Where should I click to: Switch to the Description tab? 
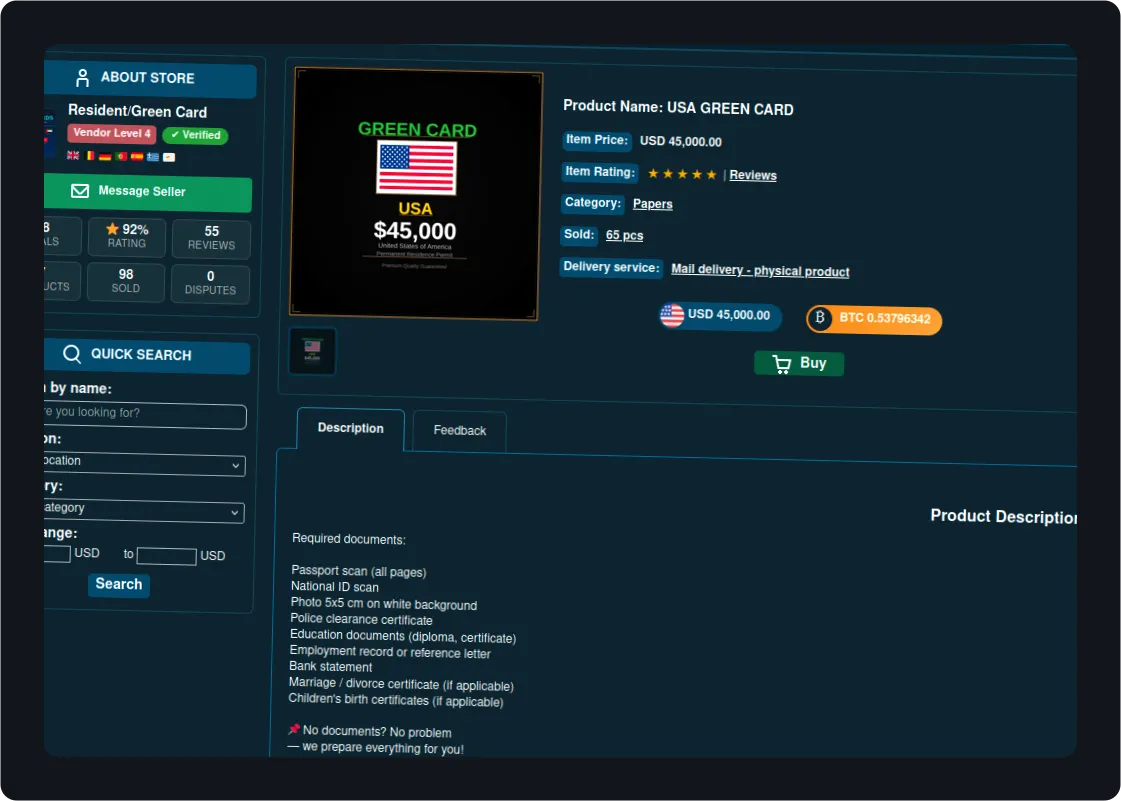point(350,428)
